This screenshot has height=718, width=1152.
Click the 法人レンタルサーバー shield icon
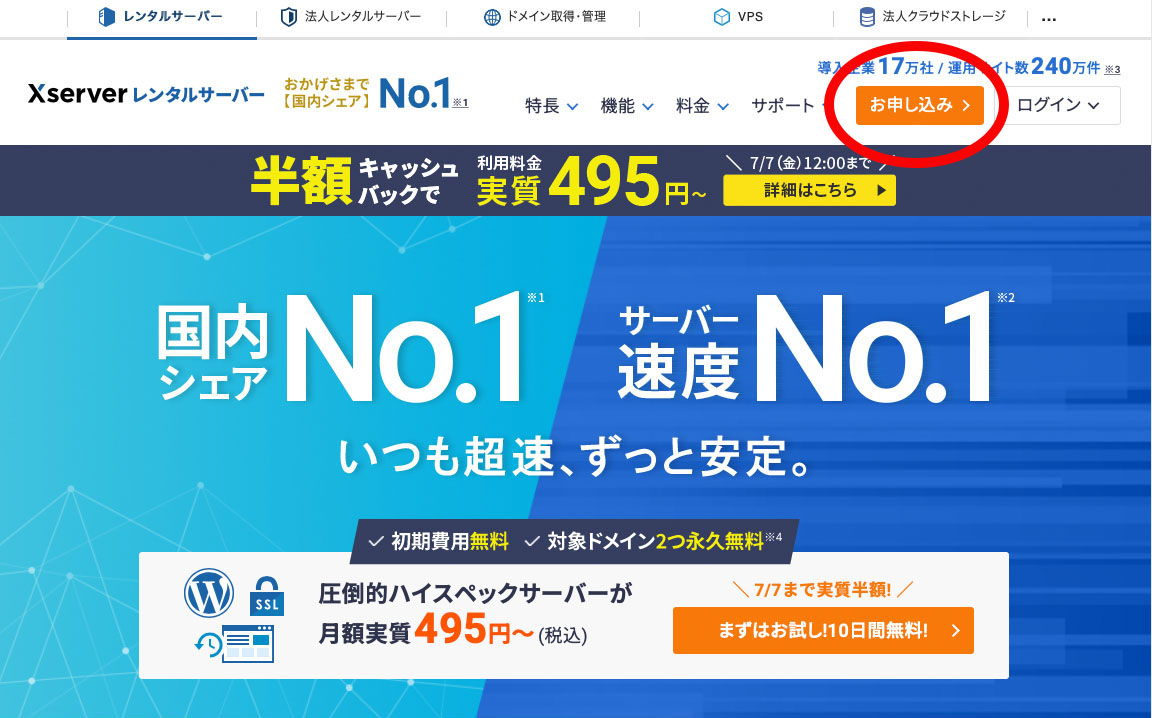(289, 16)
